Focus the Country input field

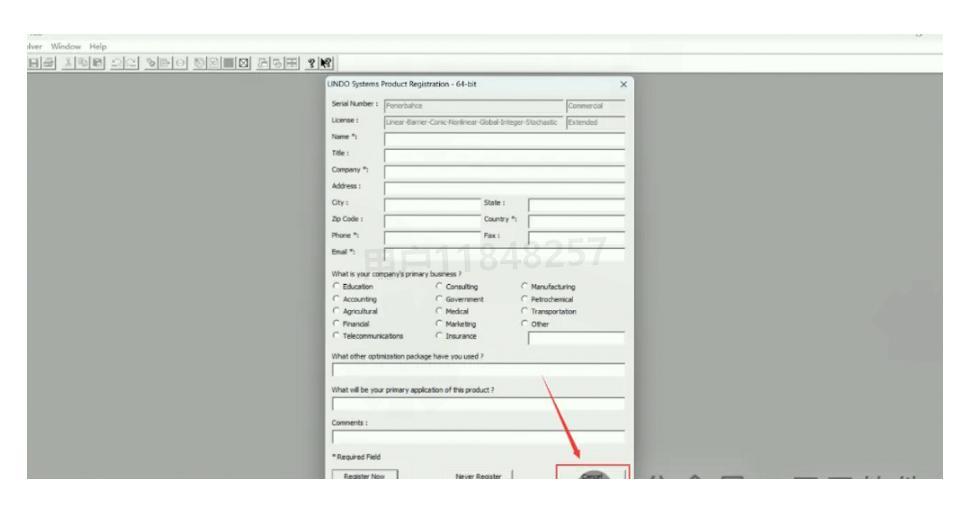click(577, 222)
